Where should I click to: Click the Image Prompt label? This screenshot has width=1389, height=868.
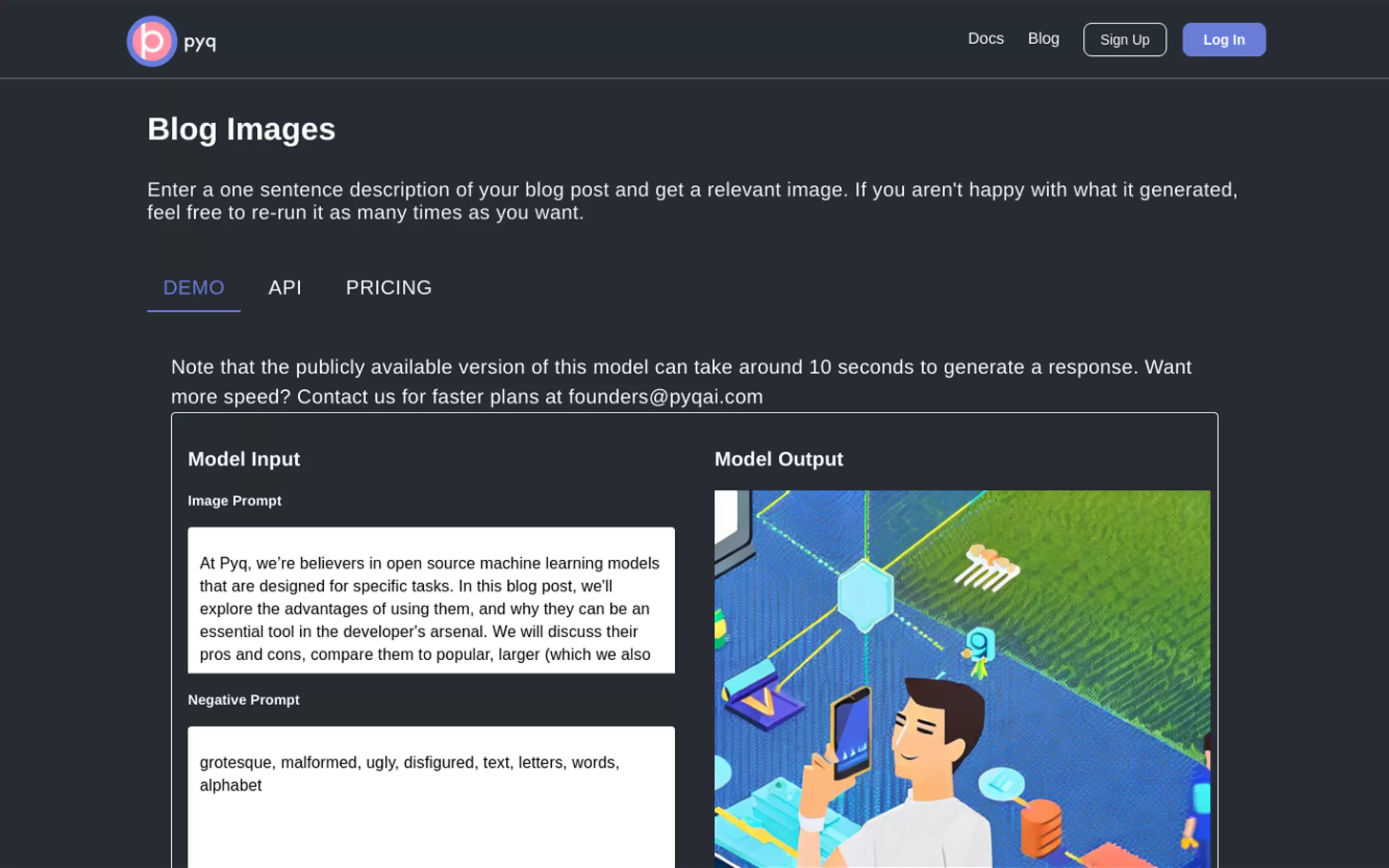pyautogui.click(x=234, y=501)
